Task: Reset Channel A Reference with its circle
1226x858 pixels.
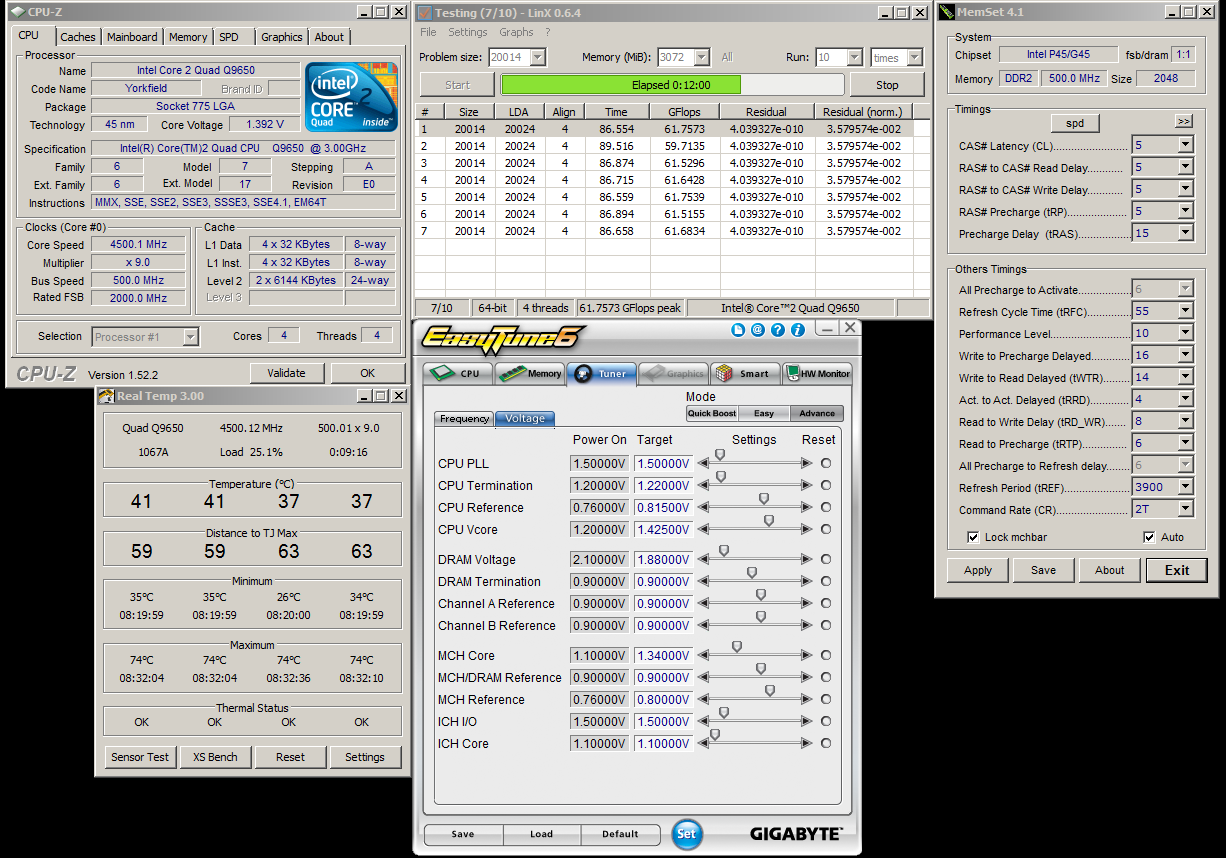Action: click(826, 603)
